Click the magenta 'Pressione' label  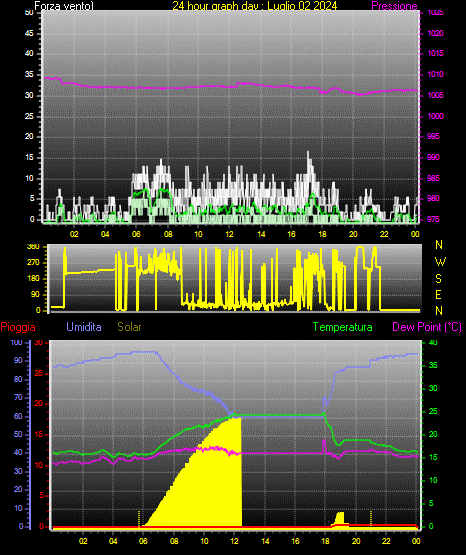coord(394,6)
